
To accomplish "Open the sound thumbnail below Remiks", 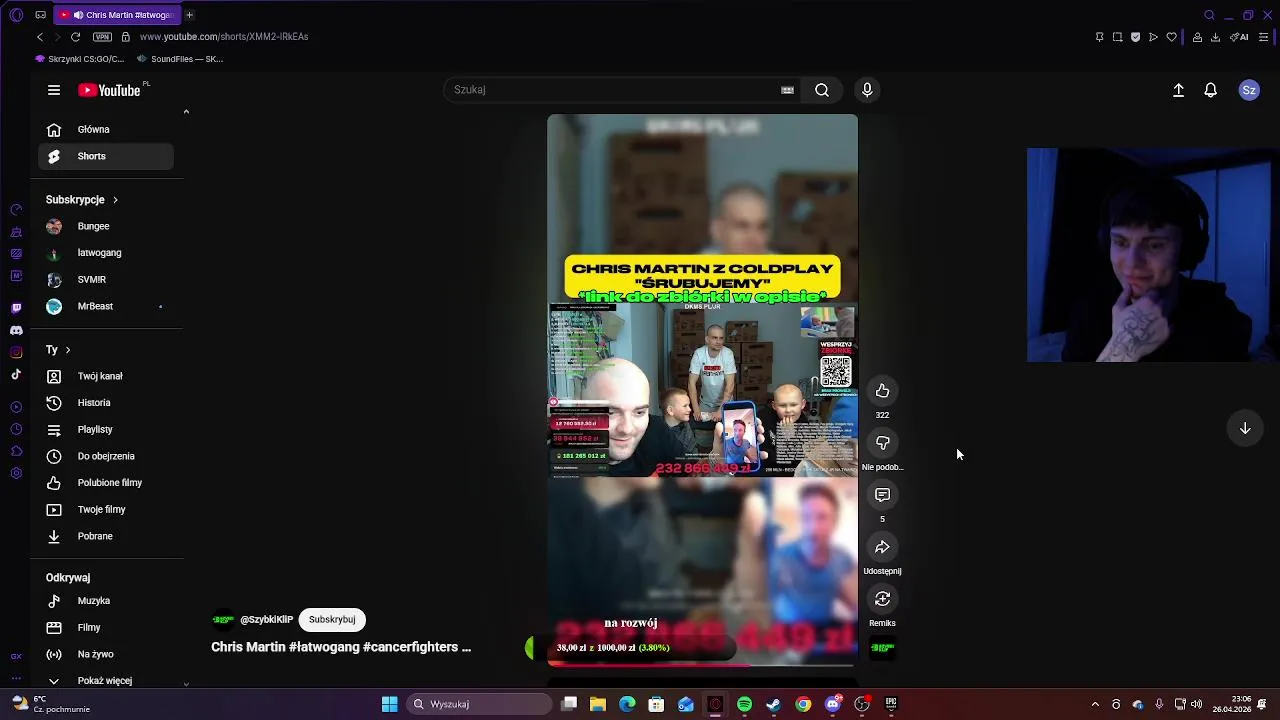I will 882,648.
